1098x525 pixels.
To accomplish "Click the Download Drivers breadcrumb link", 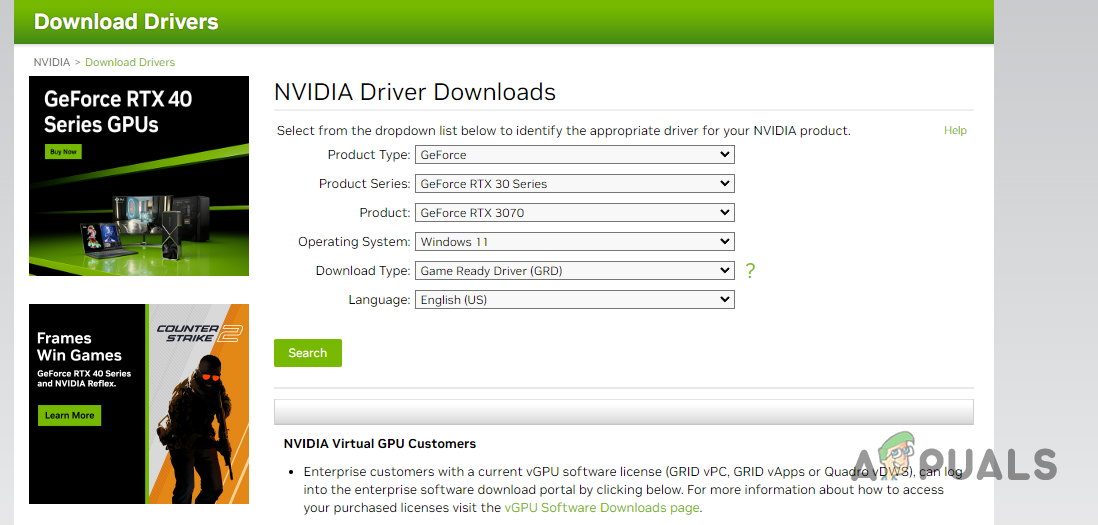I will click(x=130, y=62).
